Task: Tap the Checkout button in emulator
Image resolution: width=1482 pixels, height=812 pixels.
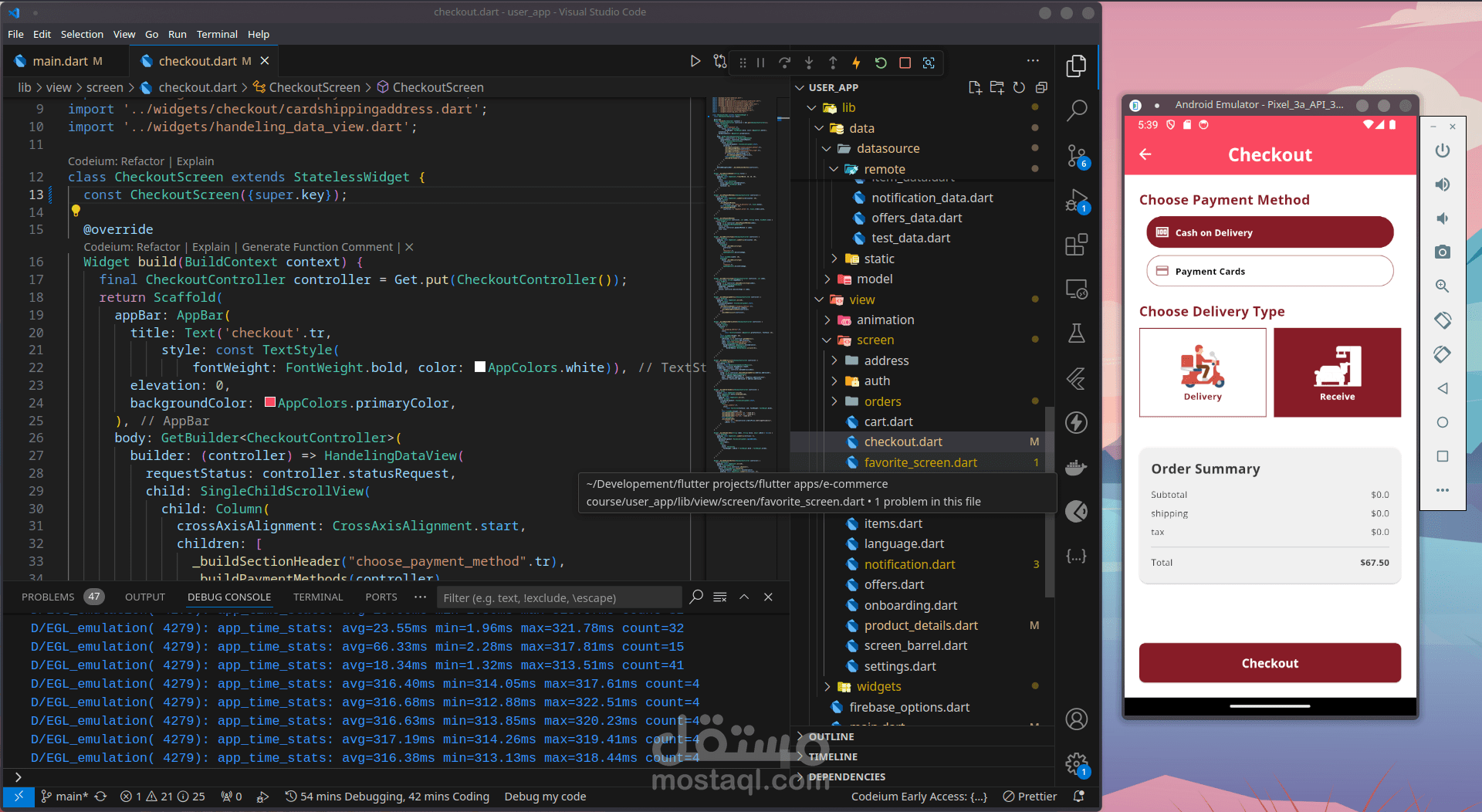Action: coord(1270,663)
